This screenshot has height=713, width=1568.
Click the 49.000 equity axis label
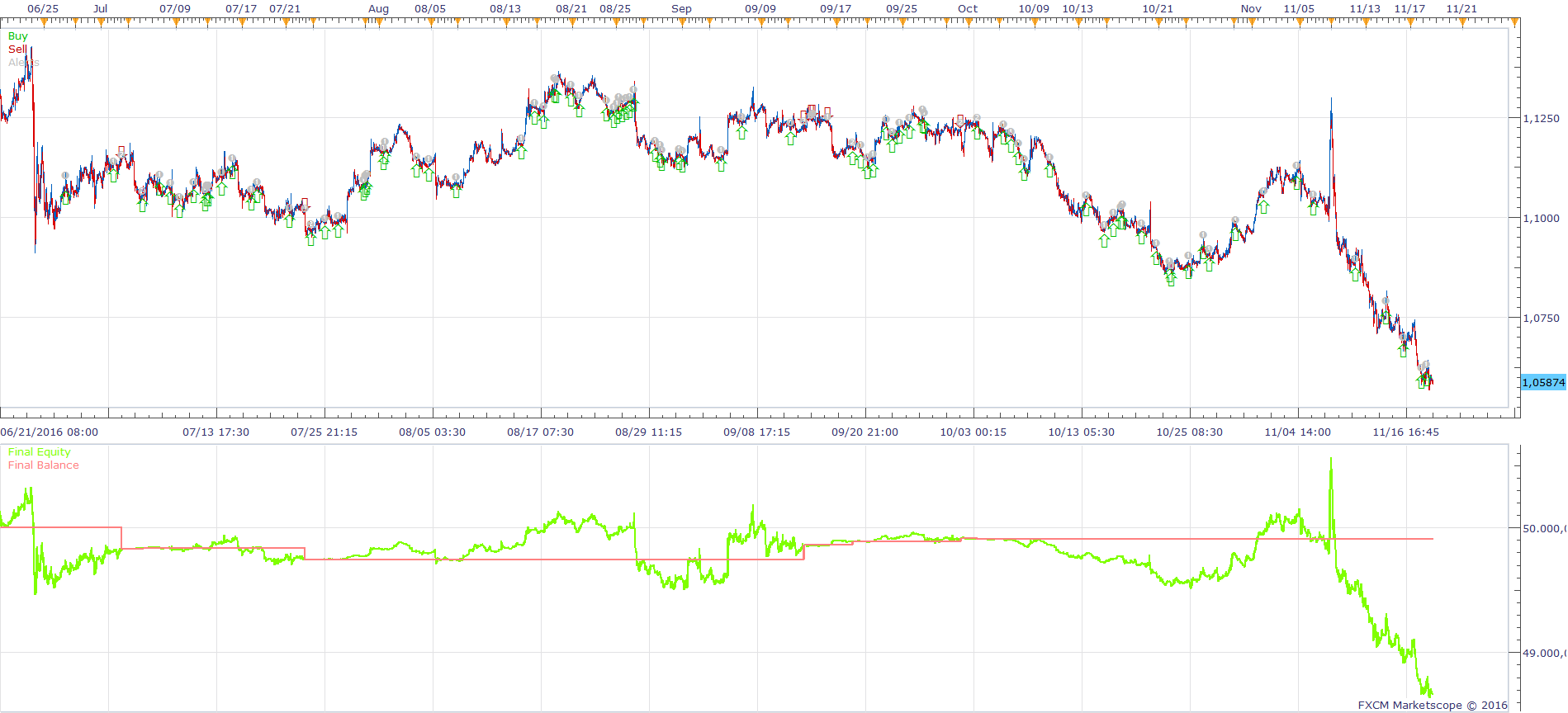click(x=1543, y=654)
